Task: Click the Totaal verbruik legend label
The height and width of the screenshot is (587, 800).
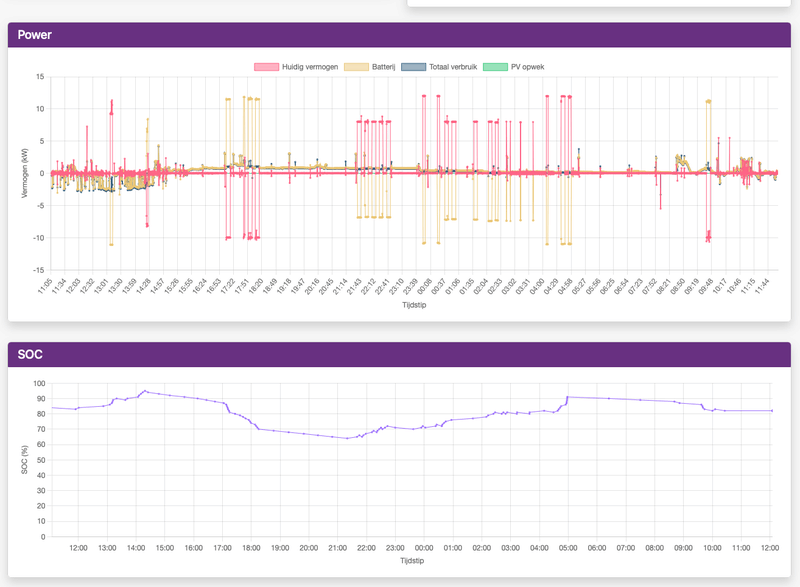Action: (453, 67)
